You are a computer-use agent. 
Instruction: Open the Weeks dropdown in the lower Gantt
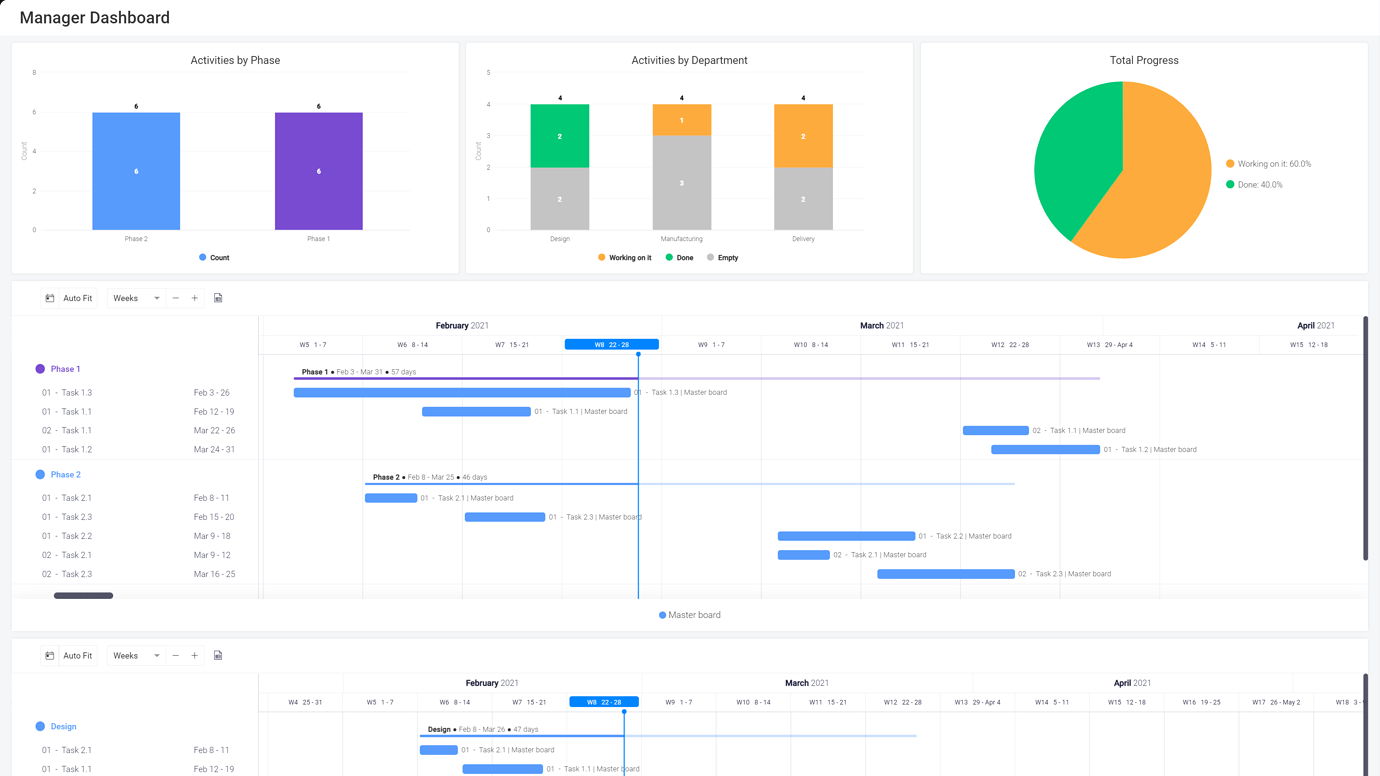coord(134,655)
